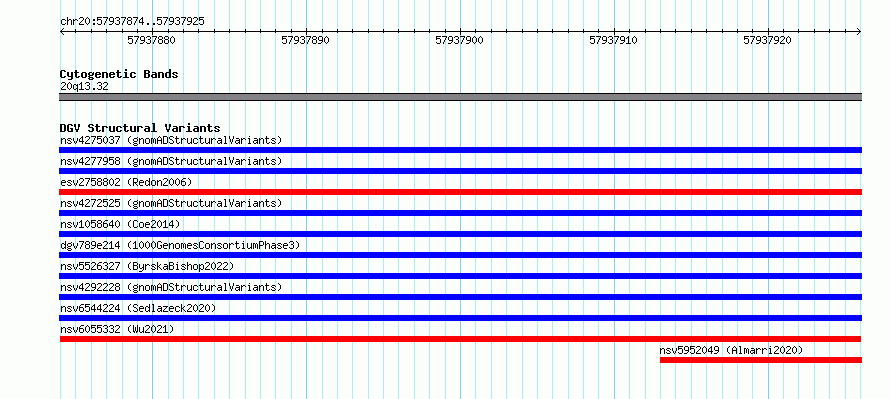Click ruler position 57937910

tap(614, 40)
